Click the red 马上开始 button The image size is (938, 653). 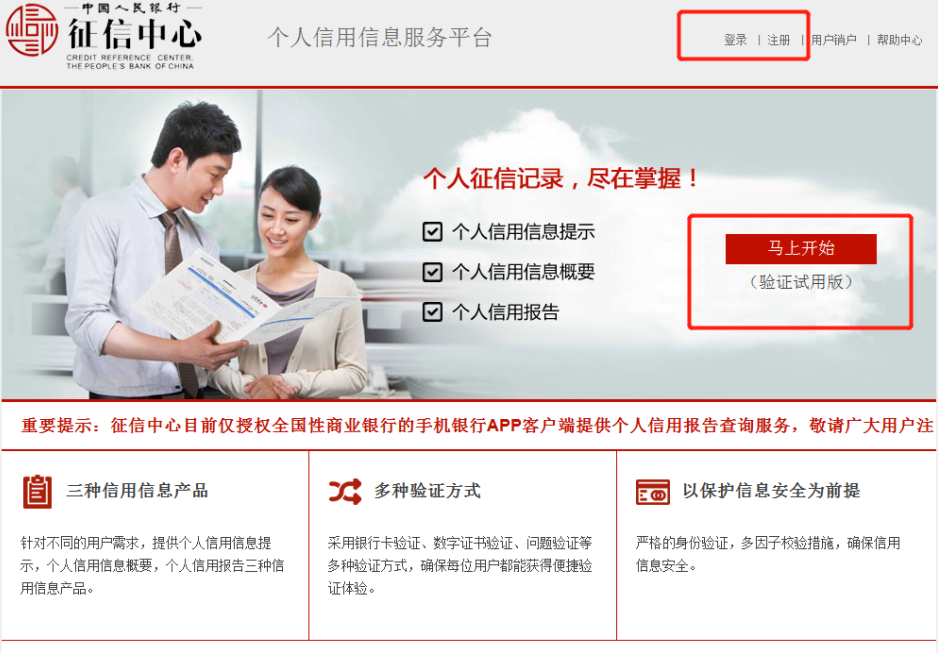[x=801, y=249]
